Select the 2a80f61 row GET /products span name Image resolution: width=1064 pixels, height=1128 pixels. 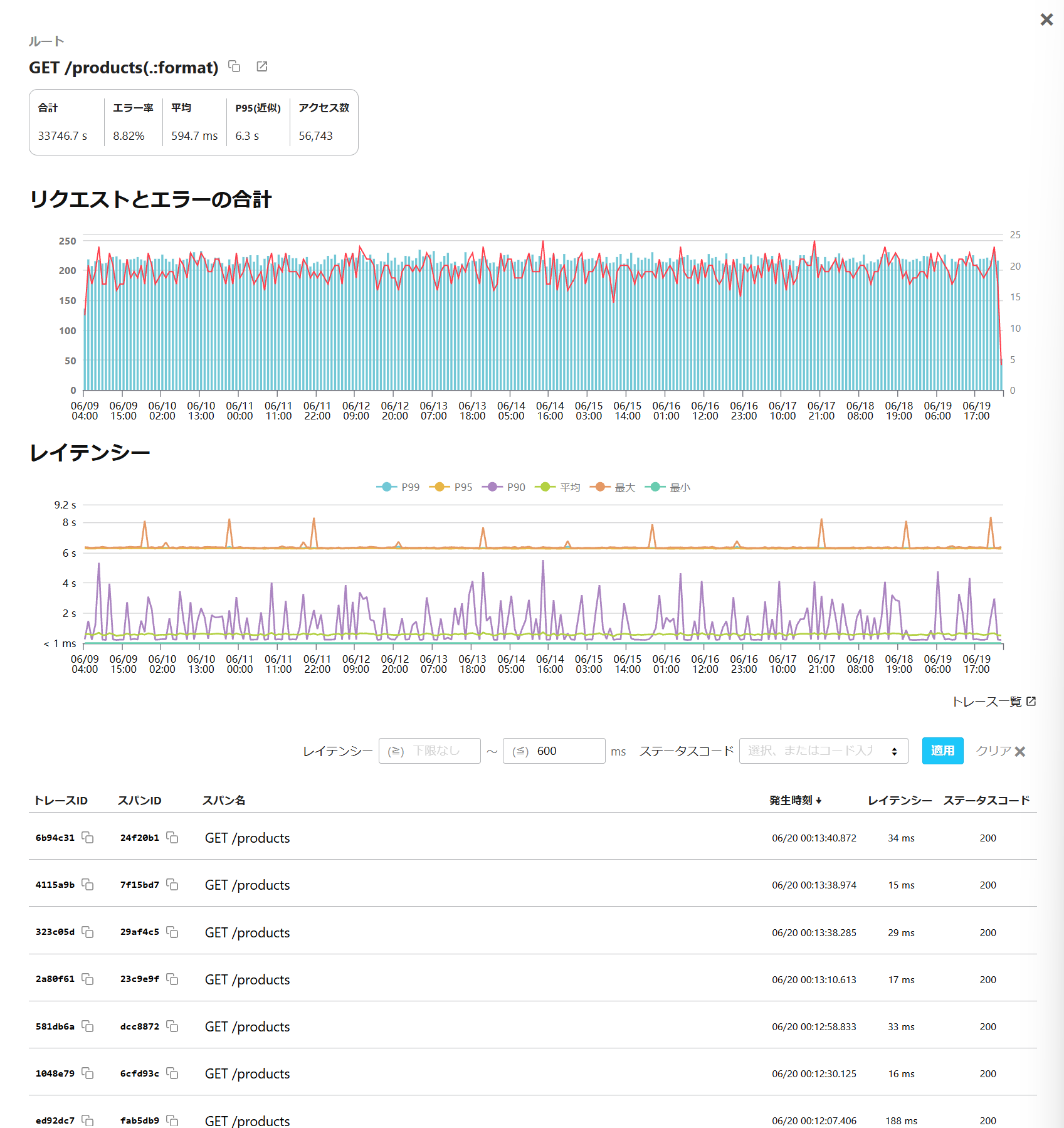click(247, 979)
